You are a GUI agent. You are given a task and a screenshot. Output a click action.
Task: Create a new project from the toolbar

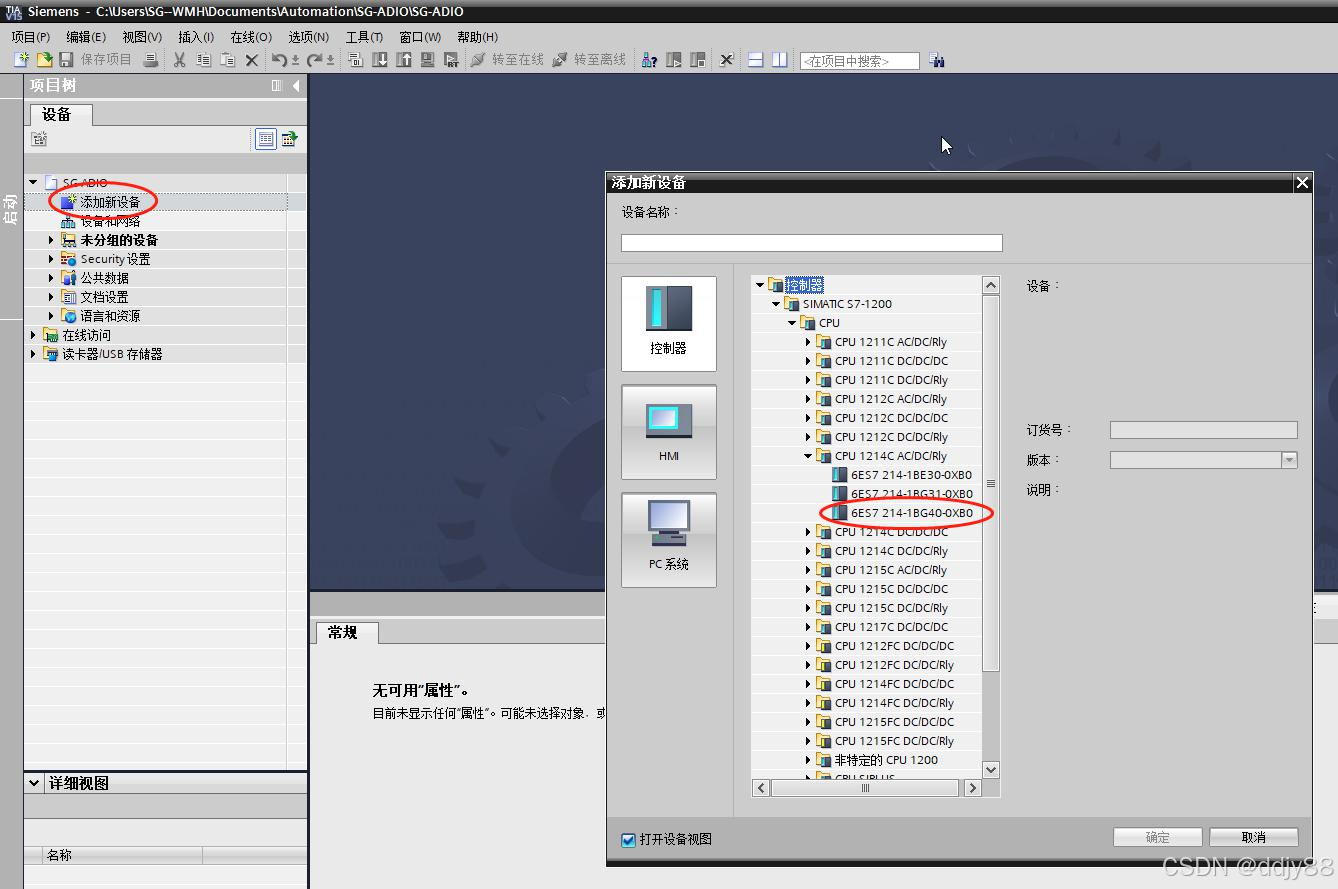[21, 60]
